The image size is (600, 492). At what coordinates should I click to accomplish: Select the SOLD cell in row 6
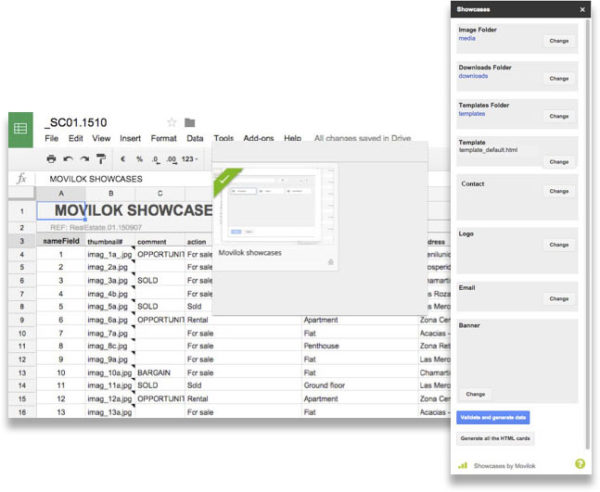160,280
